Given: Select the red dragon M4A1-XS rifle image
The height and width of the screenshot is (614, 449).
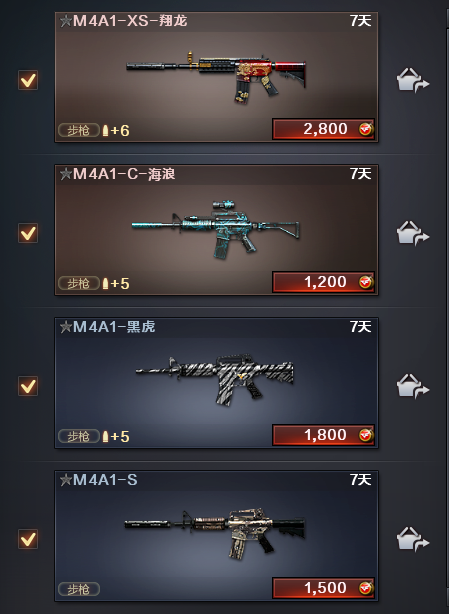Looking at the screenshot, I should pyautogui.click(x=216, y=77).
